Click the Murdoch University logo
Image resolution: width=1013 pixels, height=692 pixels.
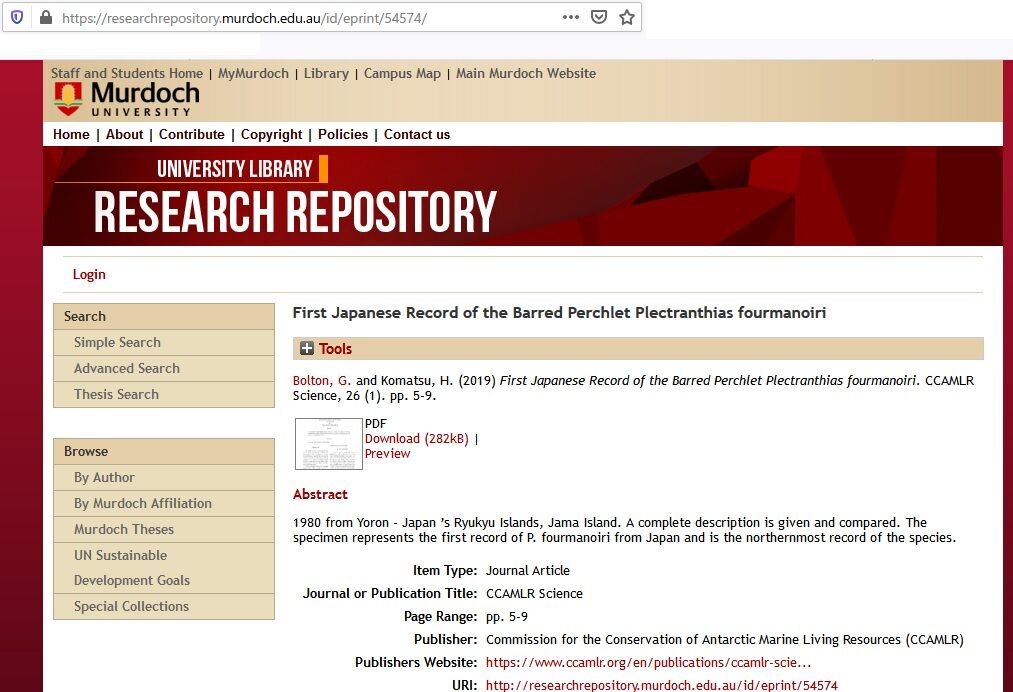[127, 99]
